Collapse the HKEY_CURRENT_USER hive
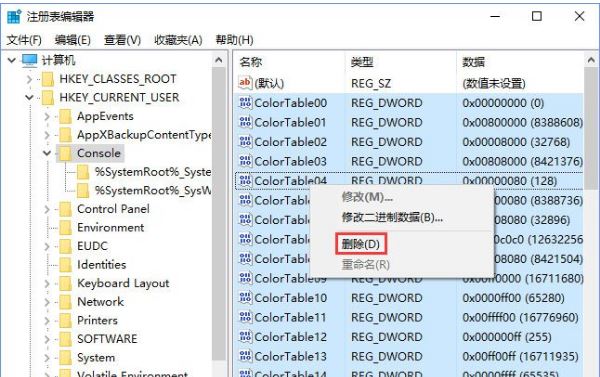 point(29,98)
